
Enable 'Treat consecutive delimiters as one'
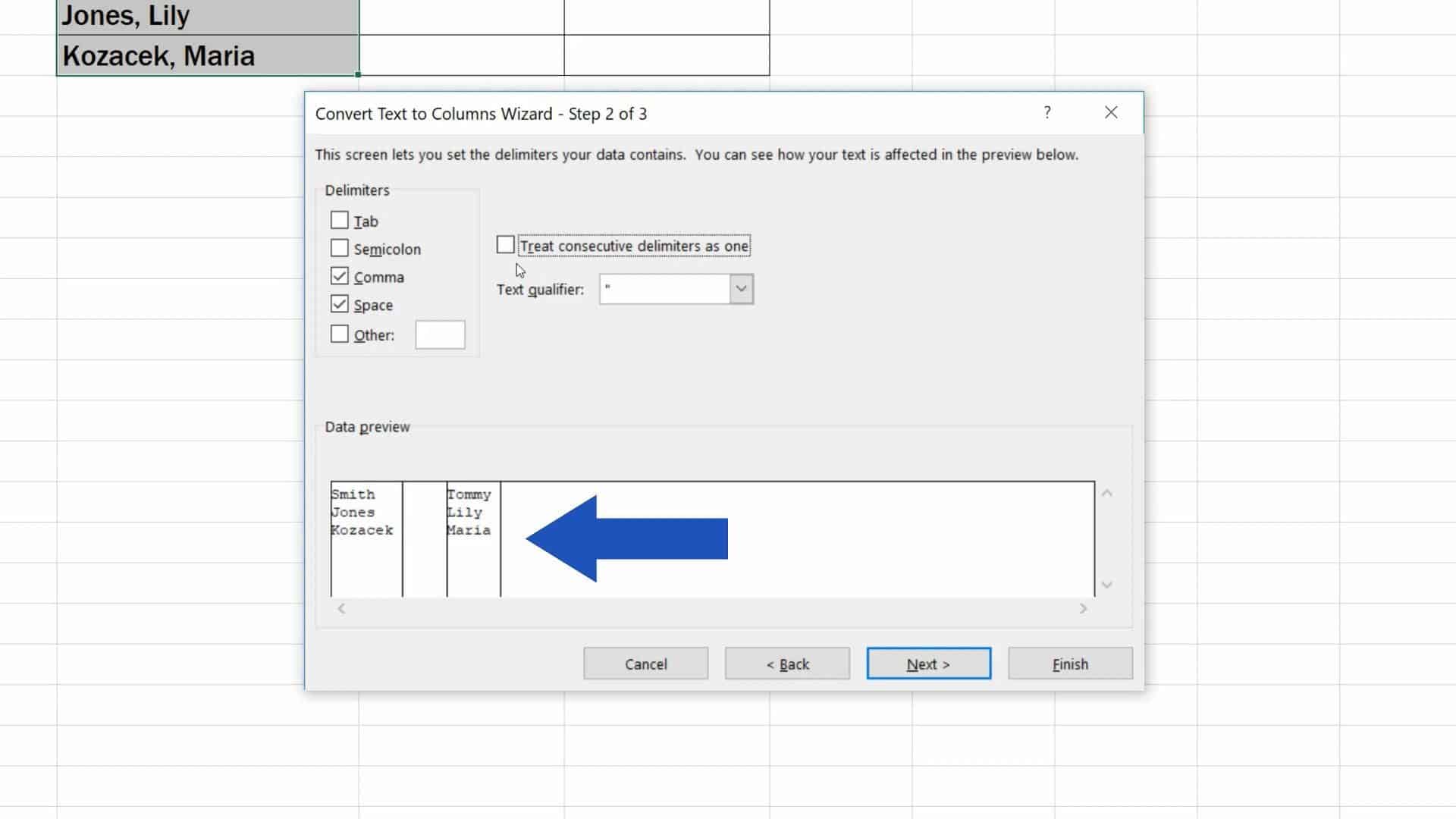pos(505,244)
